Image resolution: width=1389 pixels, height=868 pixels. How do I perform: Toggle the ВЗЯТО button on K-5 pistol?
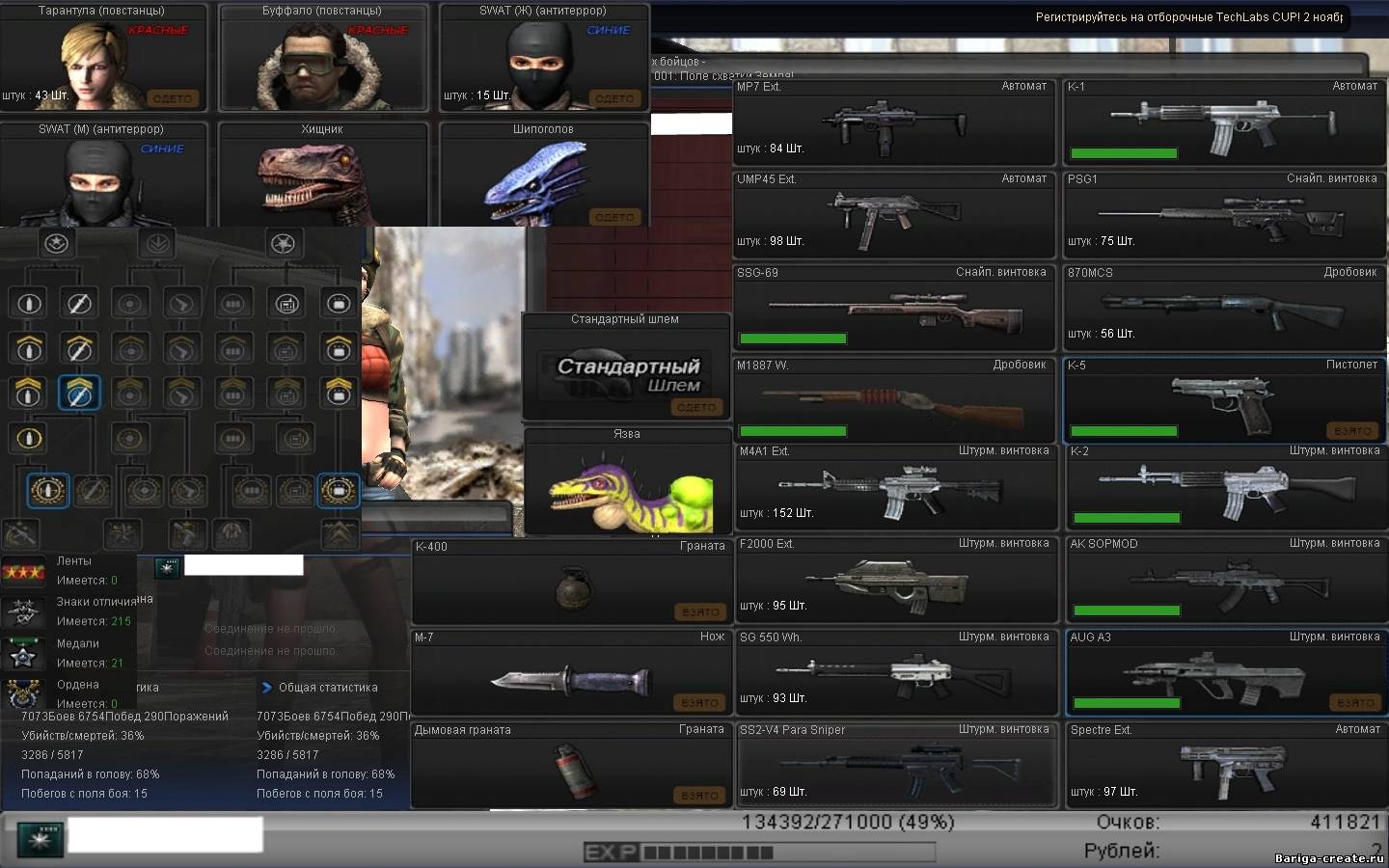click(1353, 431)
